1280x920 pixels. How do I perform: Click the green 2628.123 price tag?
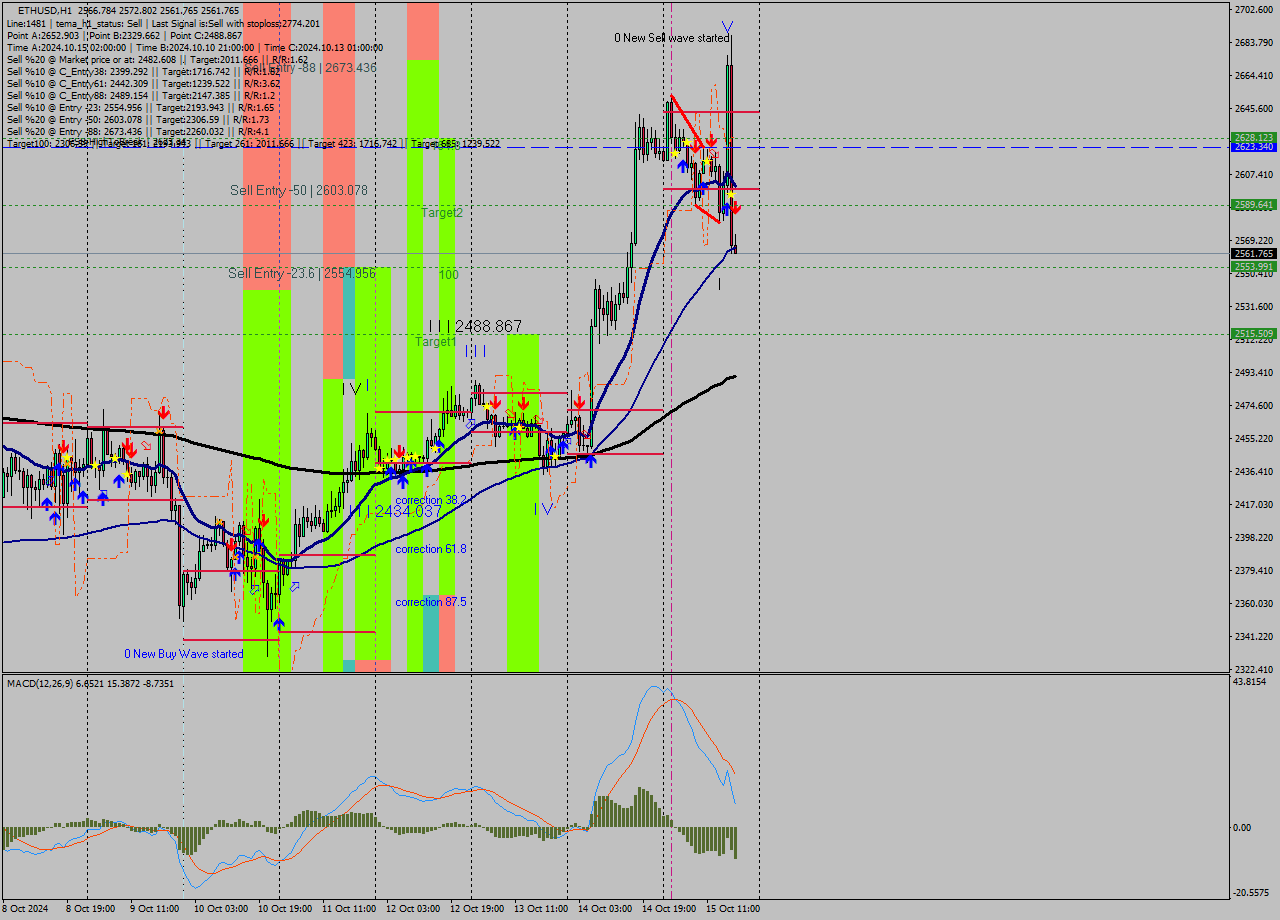coord(1254,137)
